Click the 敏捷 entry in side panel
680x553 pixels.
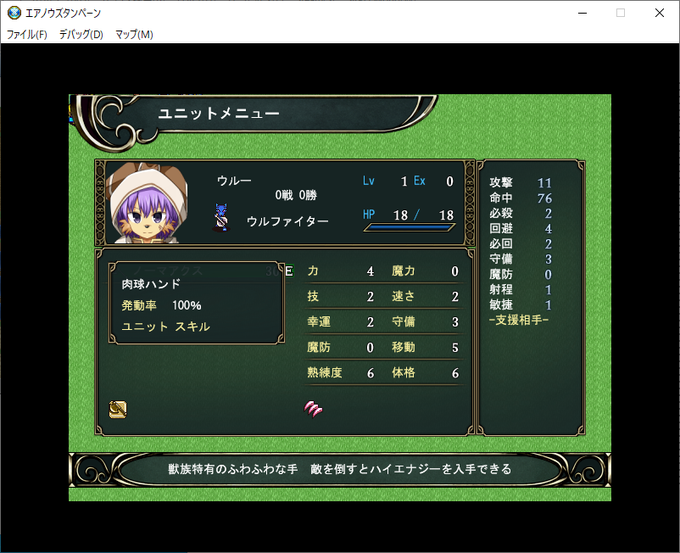(520, 305)
